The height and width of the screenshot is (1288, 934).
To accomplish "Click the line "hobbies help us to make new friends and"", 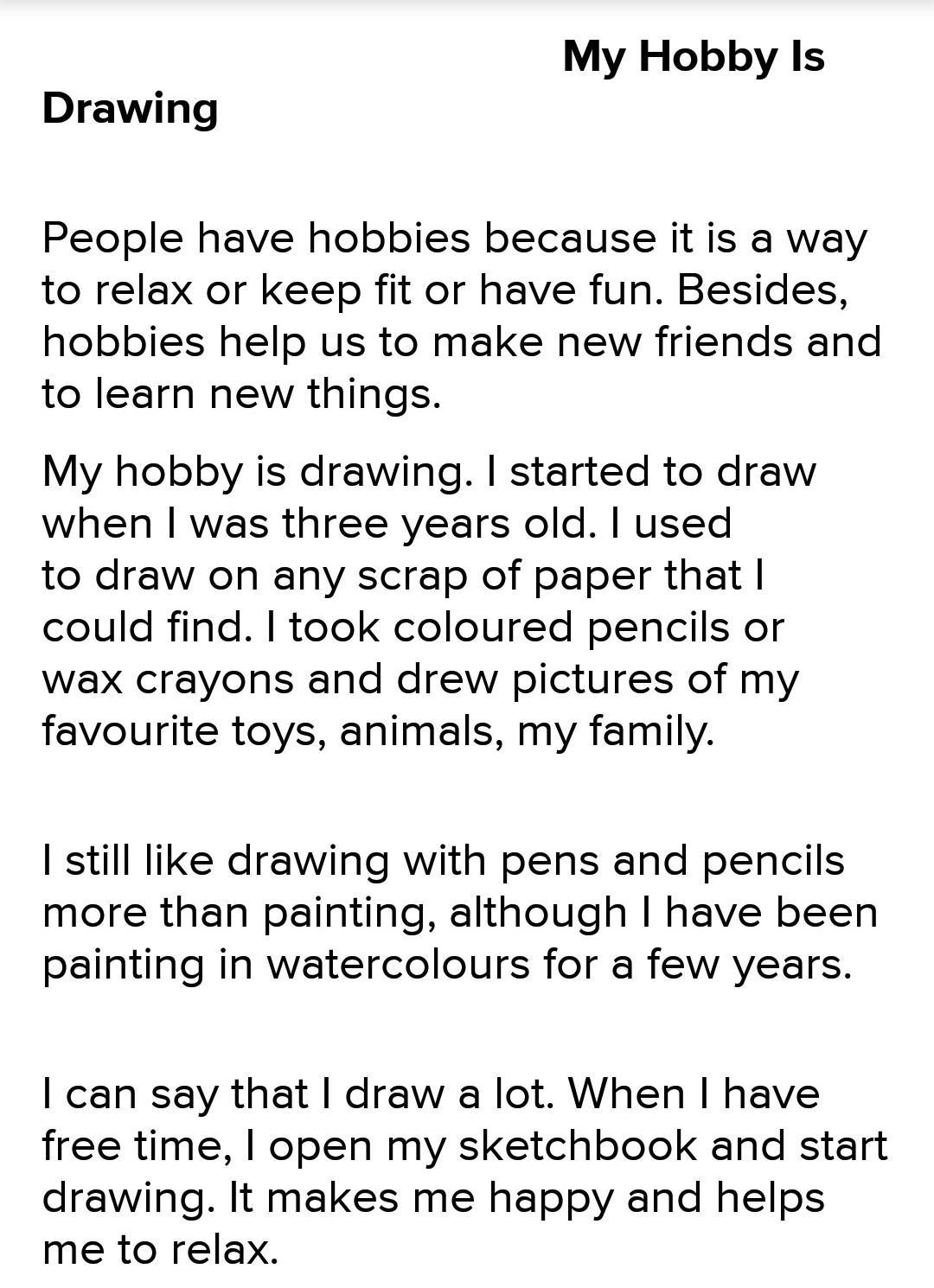I will [x=461, y=342].
